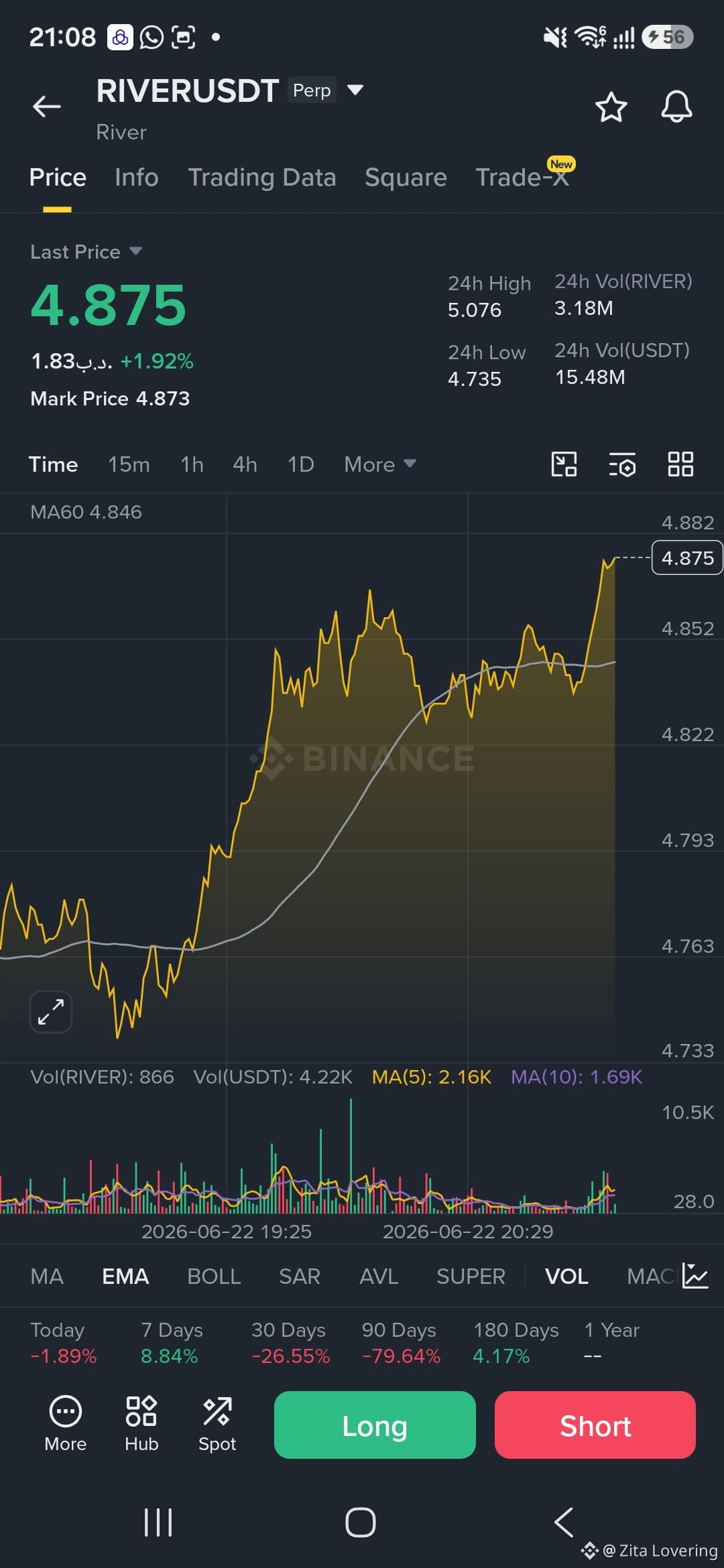Image resolution: width=724 pixels, height=1568 pixels.
Task: Select the Price tab
Action: (58, 178)
